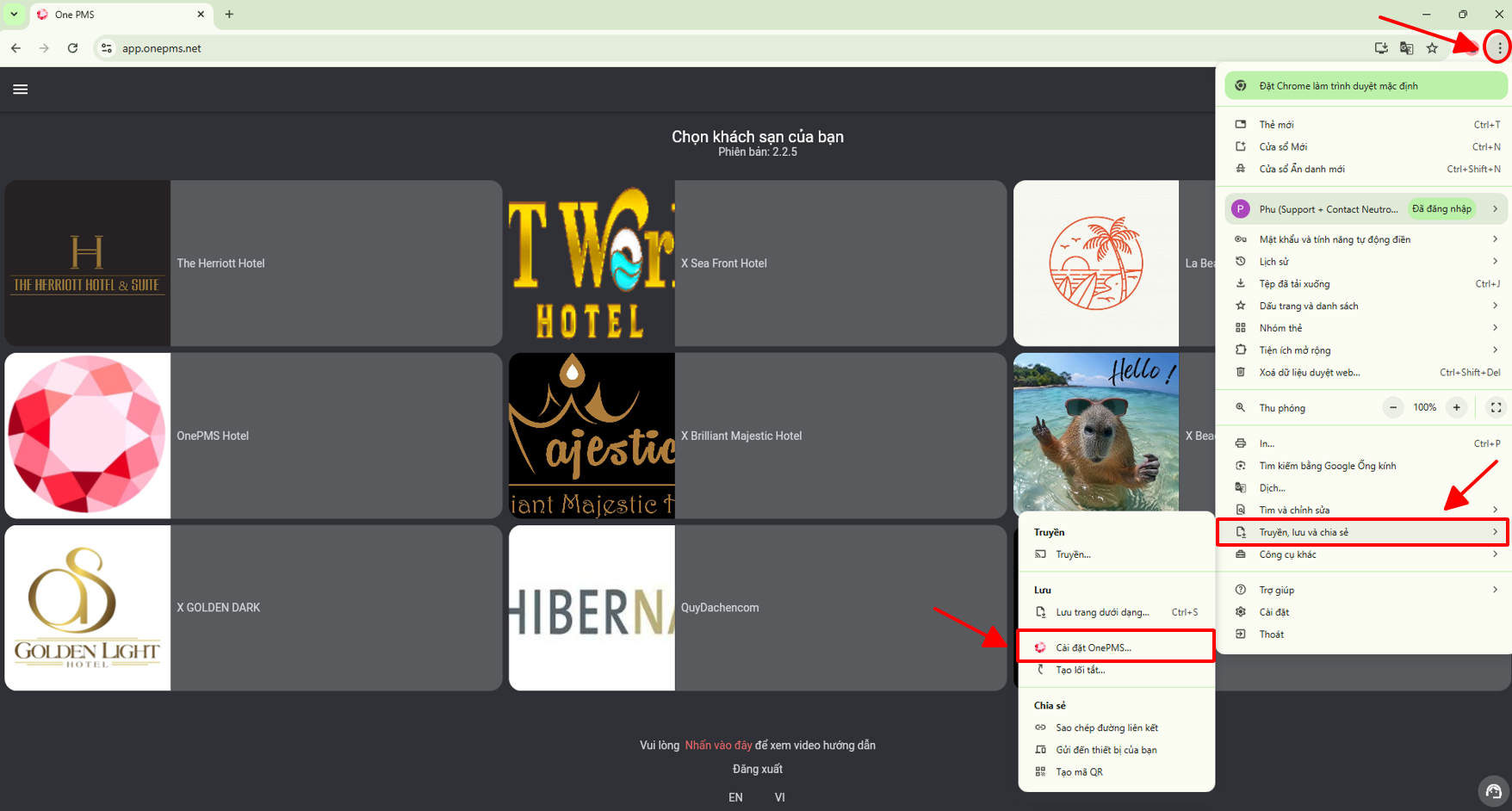Screen dimensions: 1512x811
Task: Select Cửa sổ Mới menu item
Action: coord(1367,147)
